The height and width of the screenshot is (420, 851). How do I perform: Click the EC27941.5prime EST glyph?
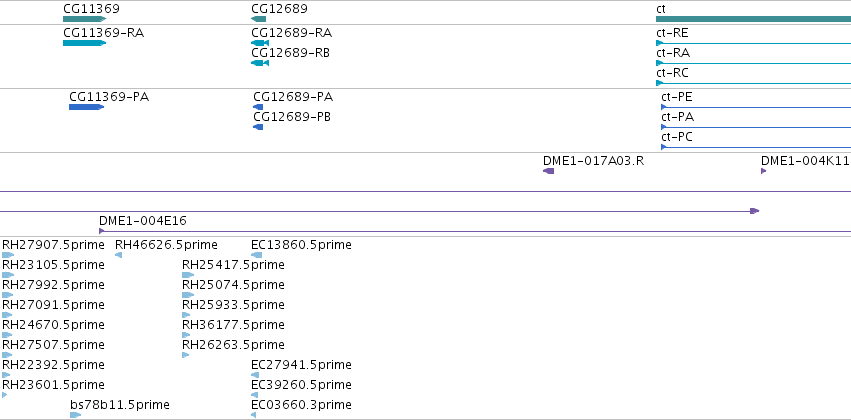pyautogui.click(x=255, y=376)
